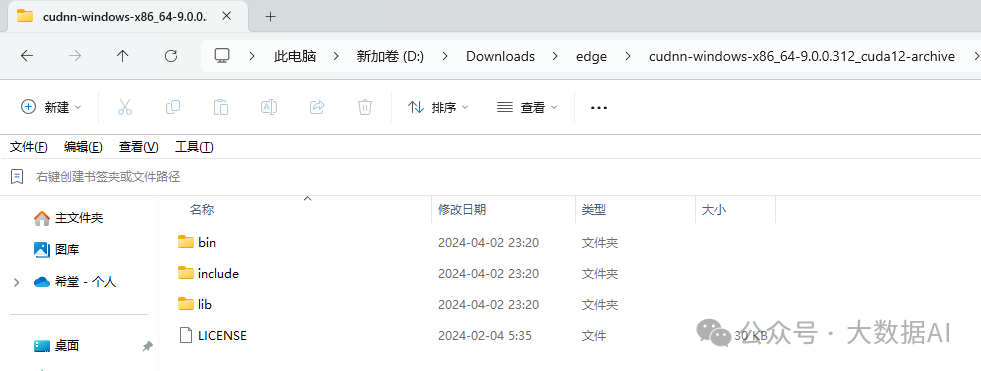
Task: Click the Share icon in toolbar
Action: (x=317, y=107)
